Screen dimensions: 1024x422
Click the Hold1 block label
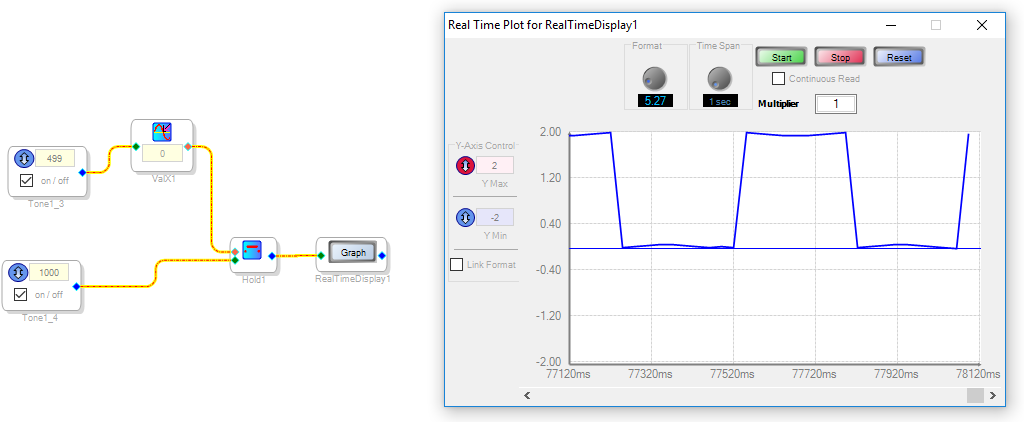point(253,279)
